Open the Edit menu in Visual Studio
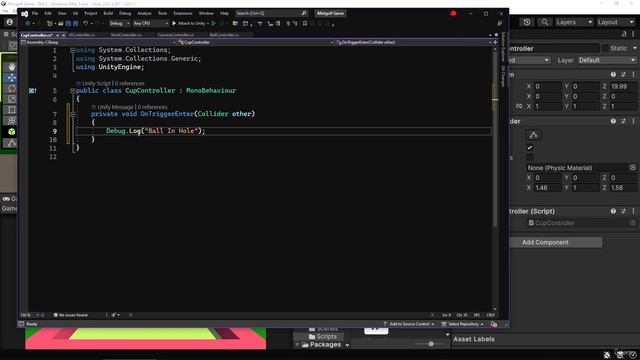This screenshot has height=360, width=640. [48, 13]
